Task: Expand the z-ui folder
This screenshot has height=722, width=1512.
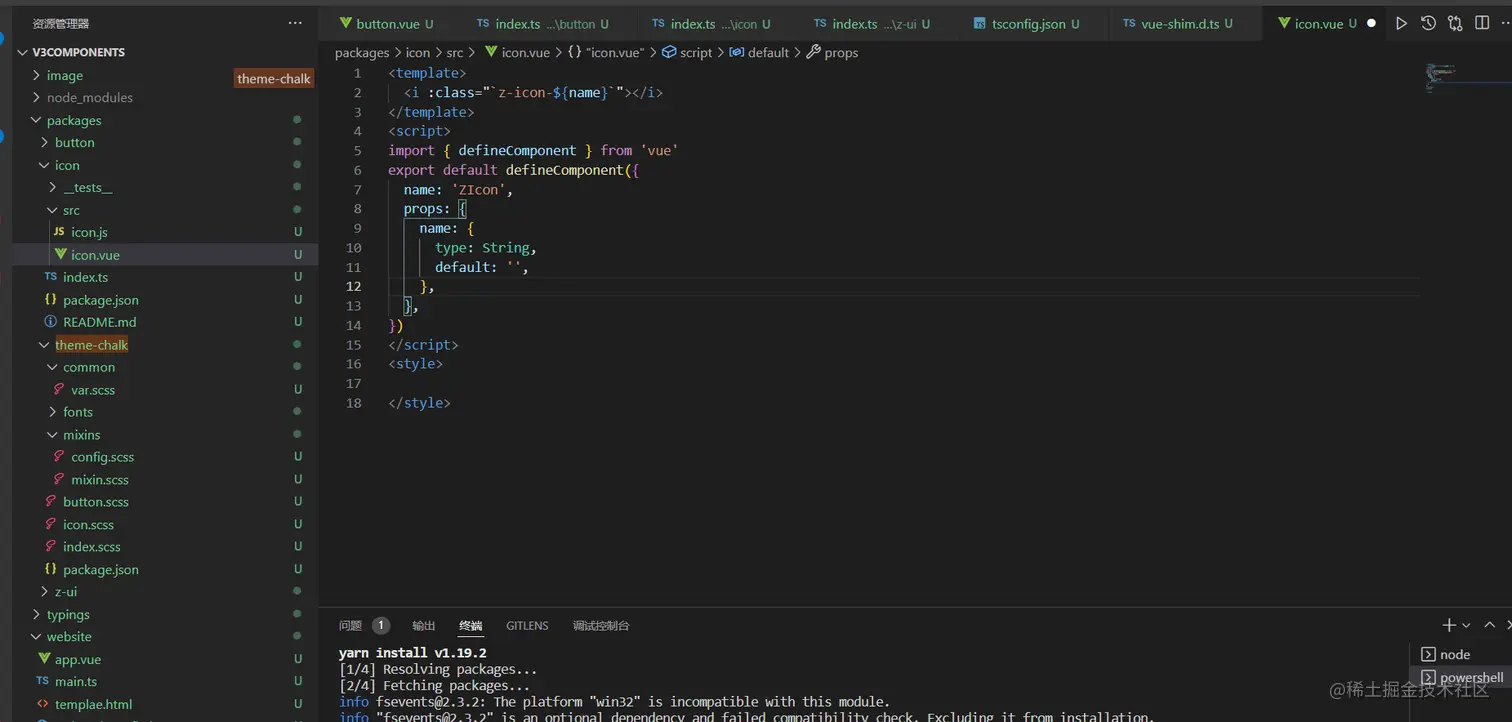Action: coord(66,592)
